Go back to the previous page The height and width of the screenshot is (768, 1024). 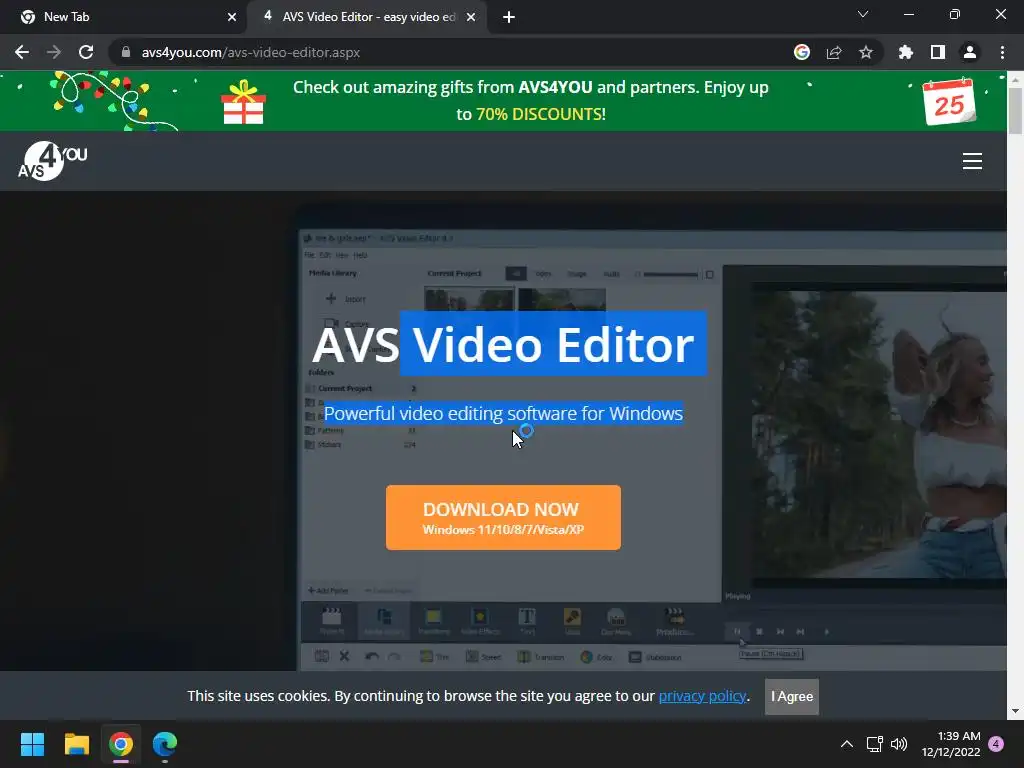point(22,52)
